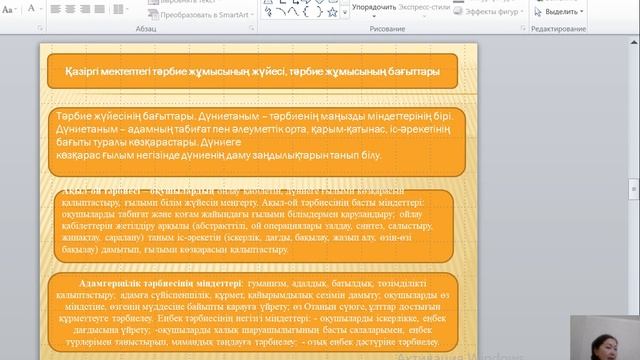Select the Тәрбие жүйесінің бағыттары text box

257,142
